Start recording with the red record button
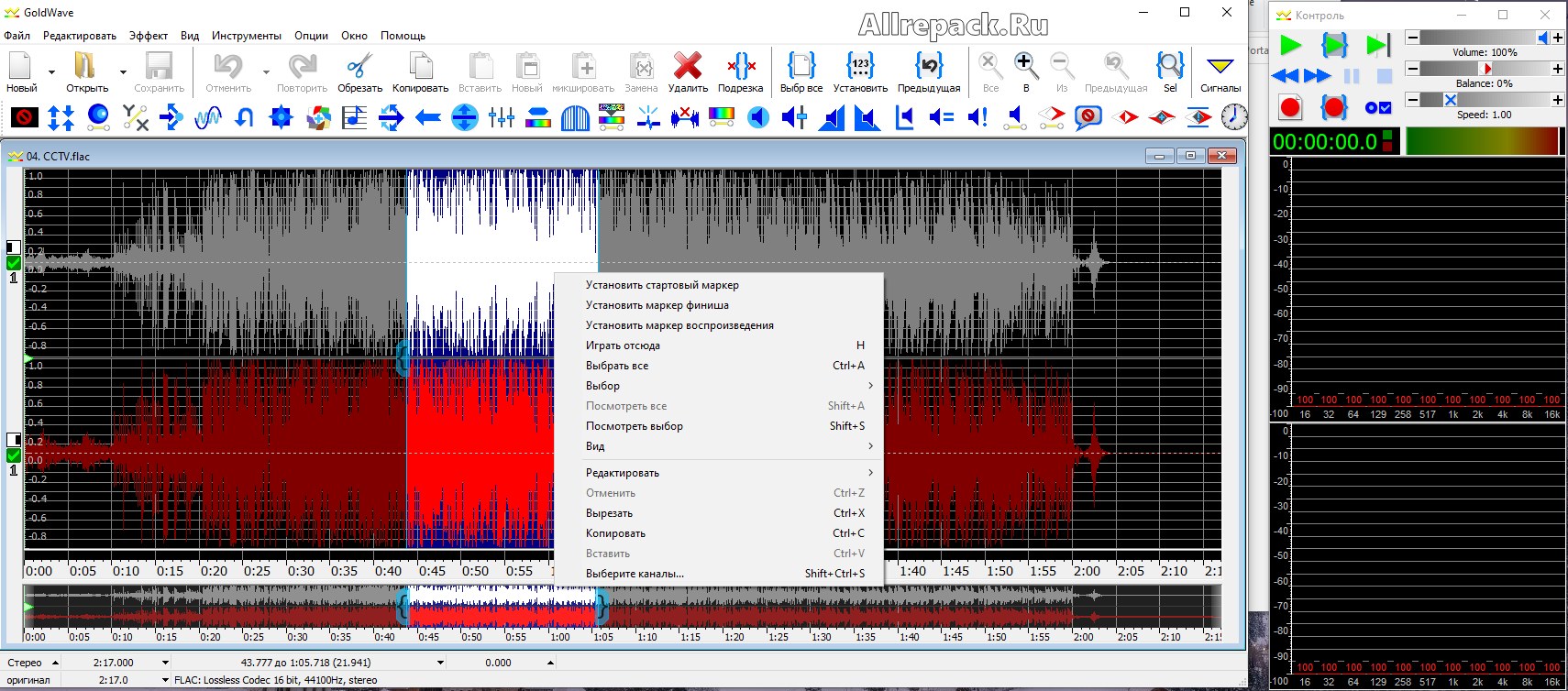The height and width of the screenshot is (691, 1568). (1290, 107)
